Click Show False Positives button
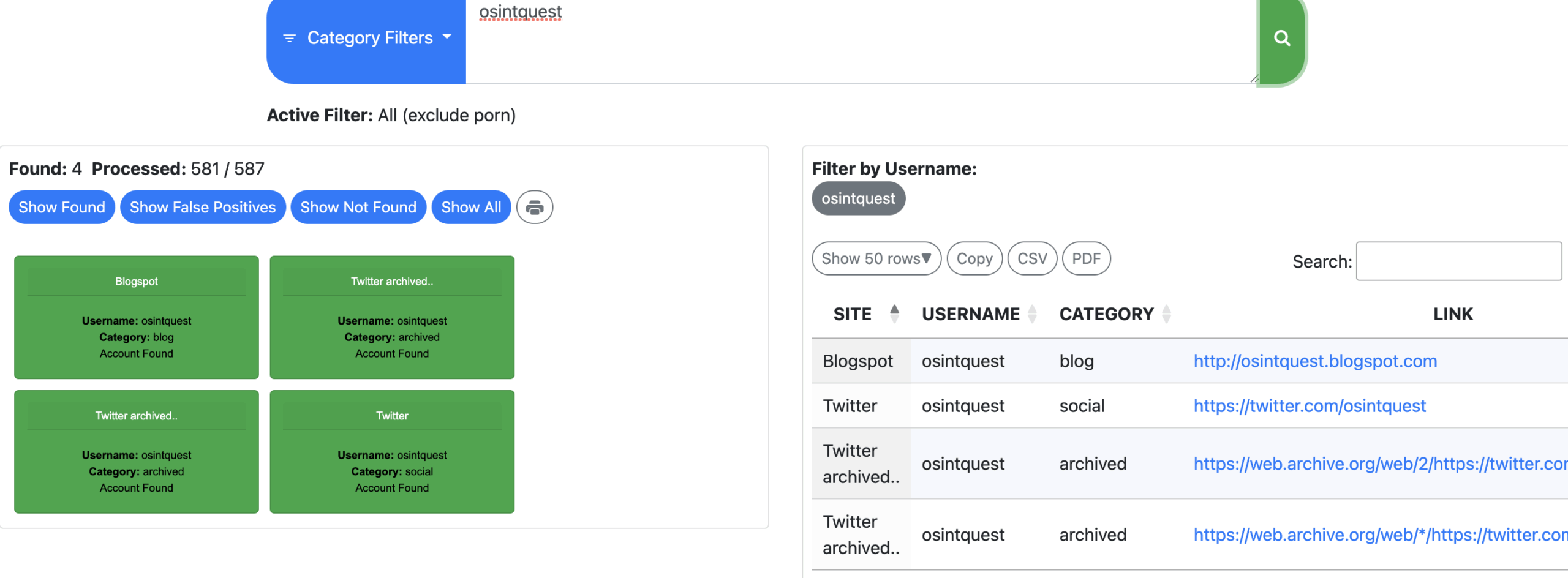Image resolution: width=1568 pixels, height=578 pixels. click(203, 208)
